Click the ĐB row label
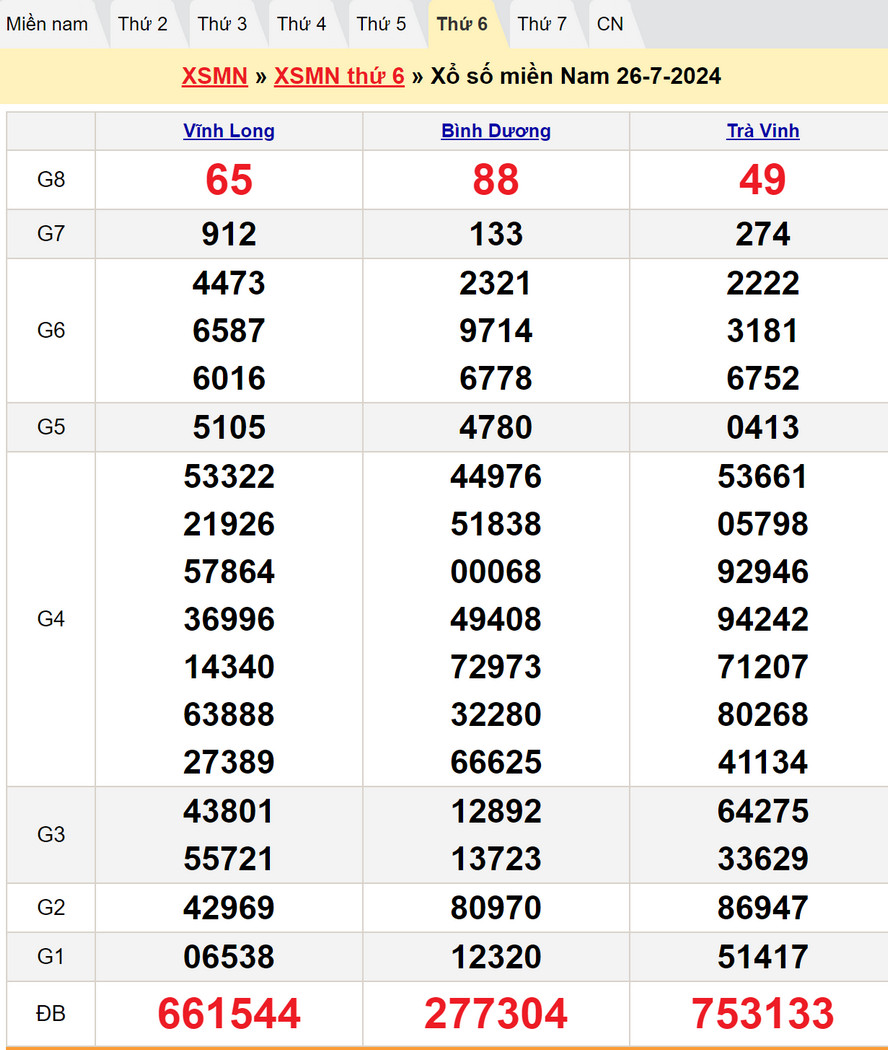Screen dimensions: 888x1050 tap(51, 1013)
